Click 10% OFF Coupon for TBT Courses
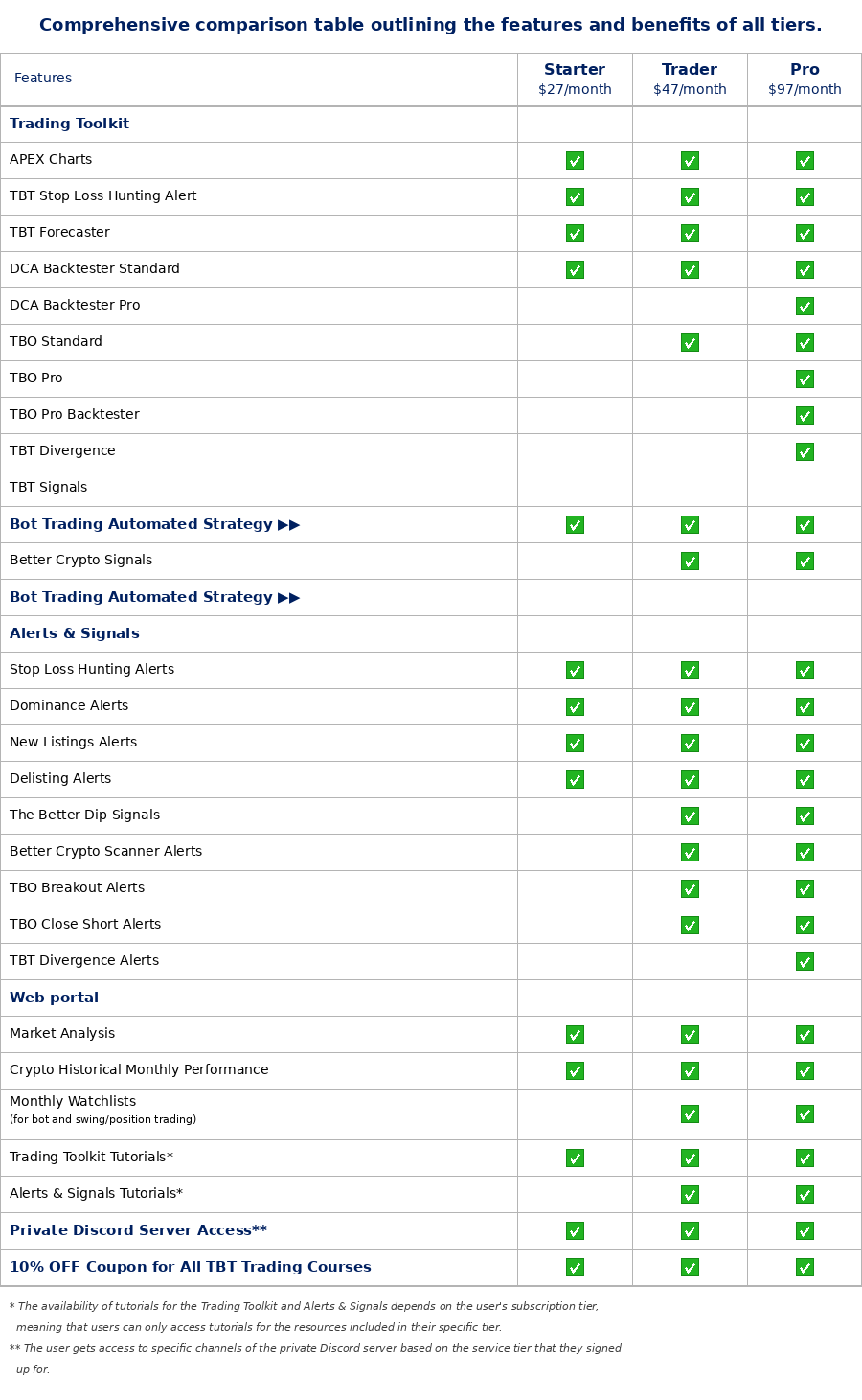The height and width of the screenshot is (1400, 862). tap(190, 1267)
